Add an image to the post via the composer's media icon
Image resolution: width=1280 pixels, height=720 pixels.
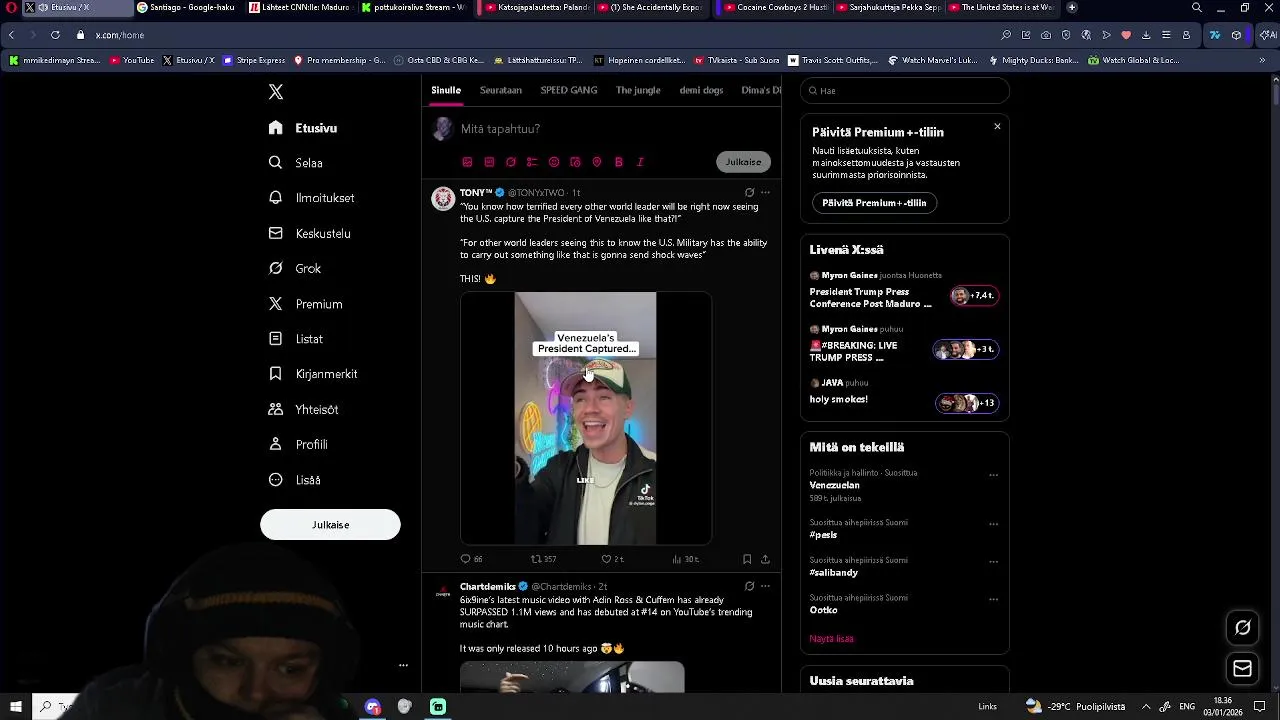pyautogui.click(x=467, y=162)
